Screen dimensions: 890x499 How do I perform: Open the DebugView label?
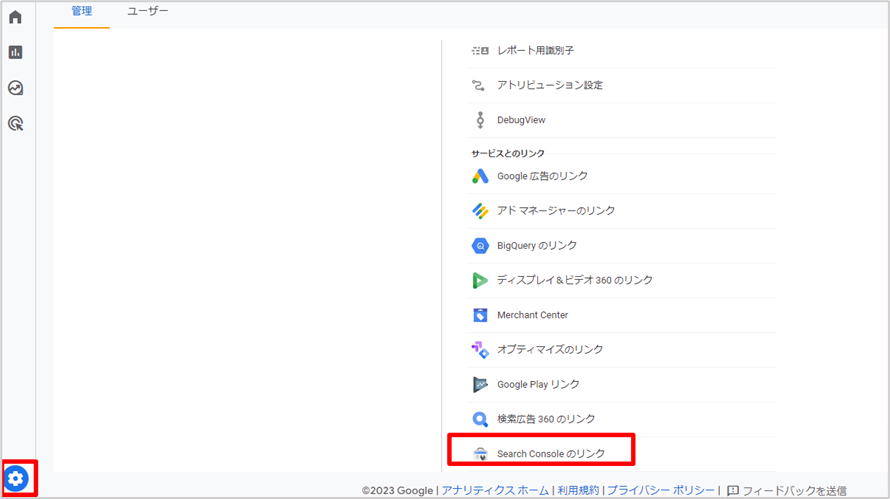(x=521, y=120)
